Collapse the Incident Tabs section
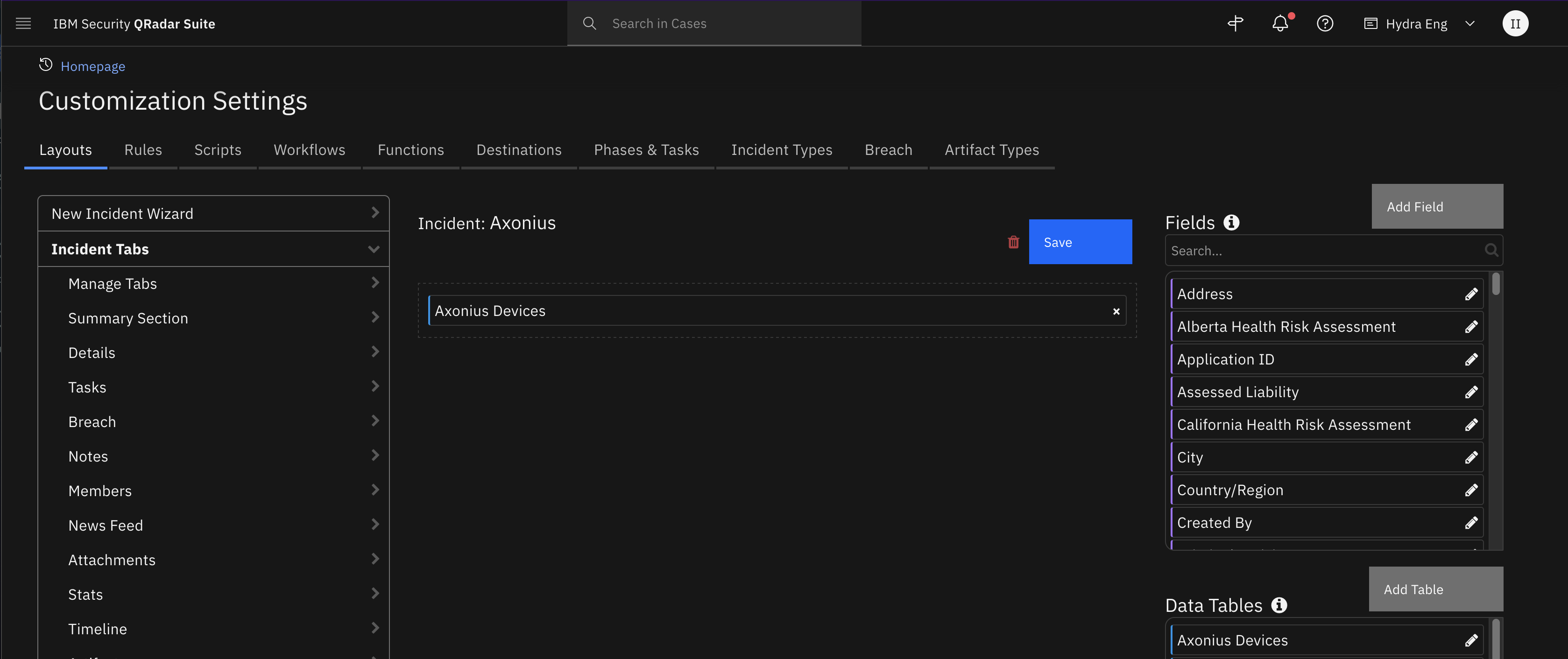This screenshot has width=1568, height=659. (214, 249)
